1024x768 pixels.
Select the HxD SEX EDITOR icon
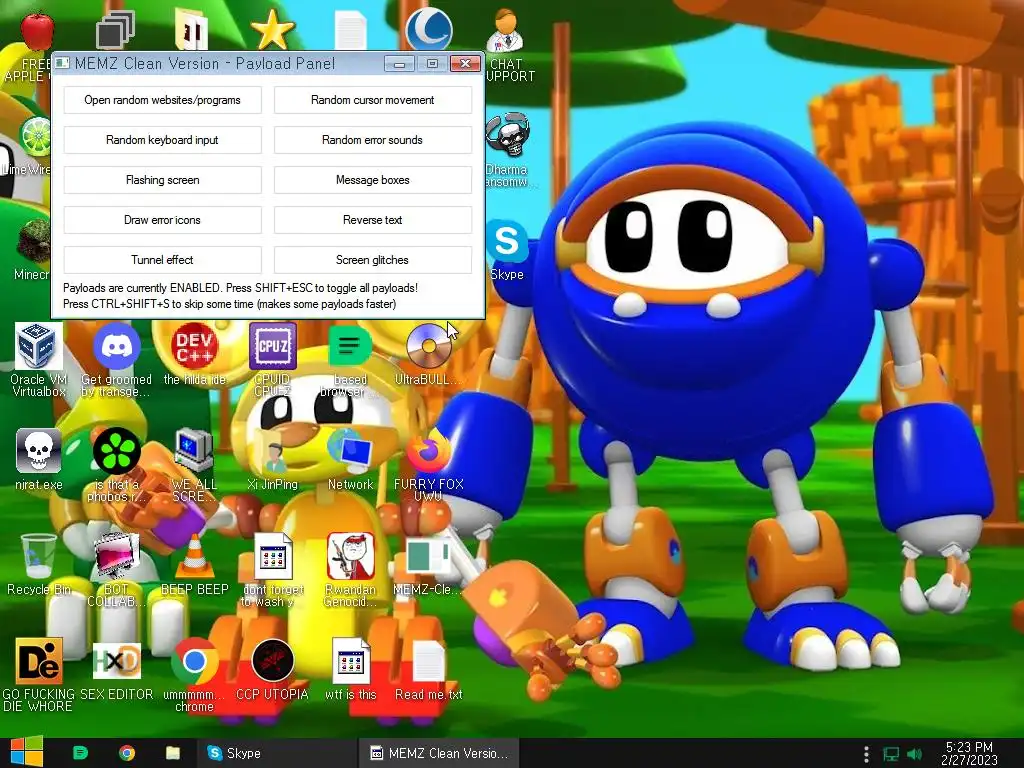coord(117,661)
